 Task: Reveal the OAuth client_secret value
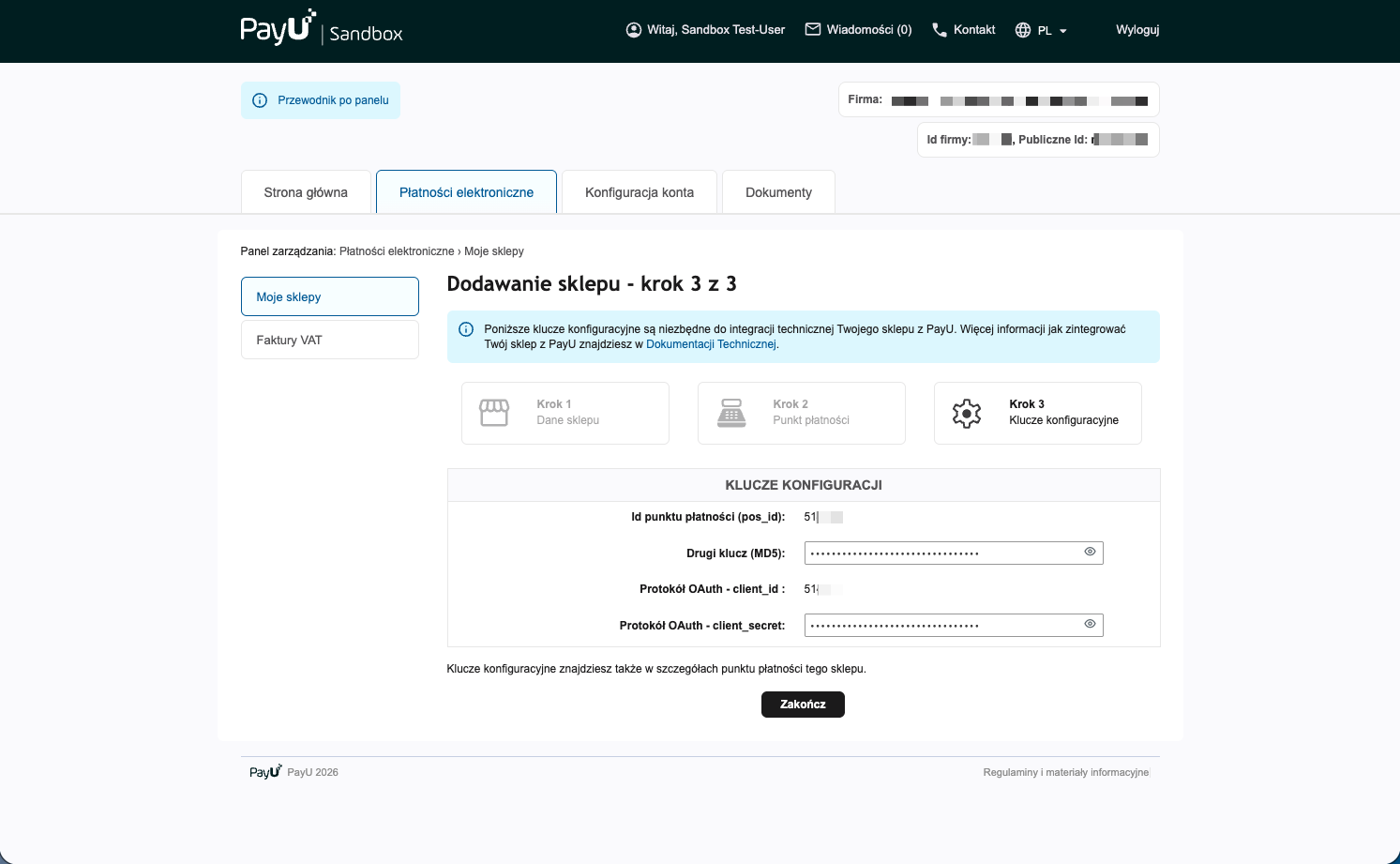1090,624
